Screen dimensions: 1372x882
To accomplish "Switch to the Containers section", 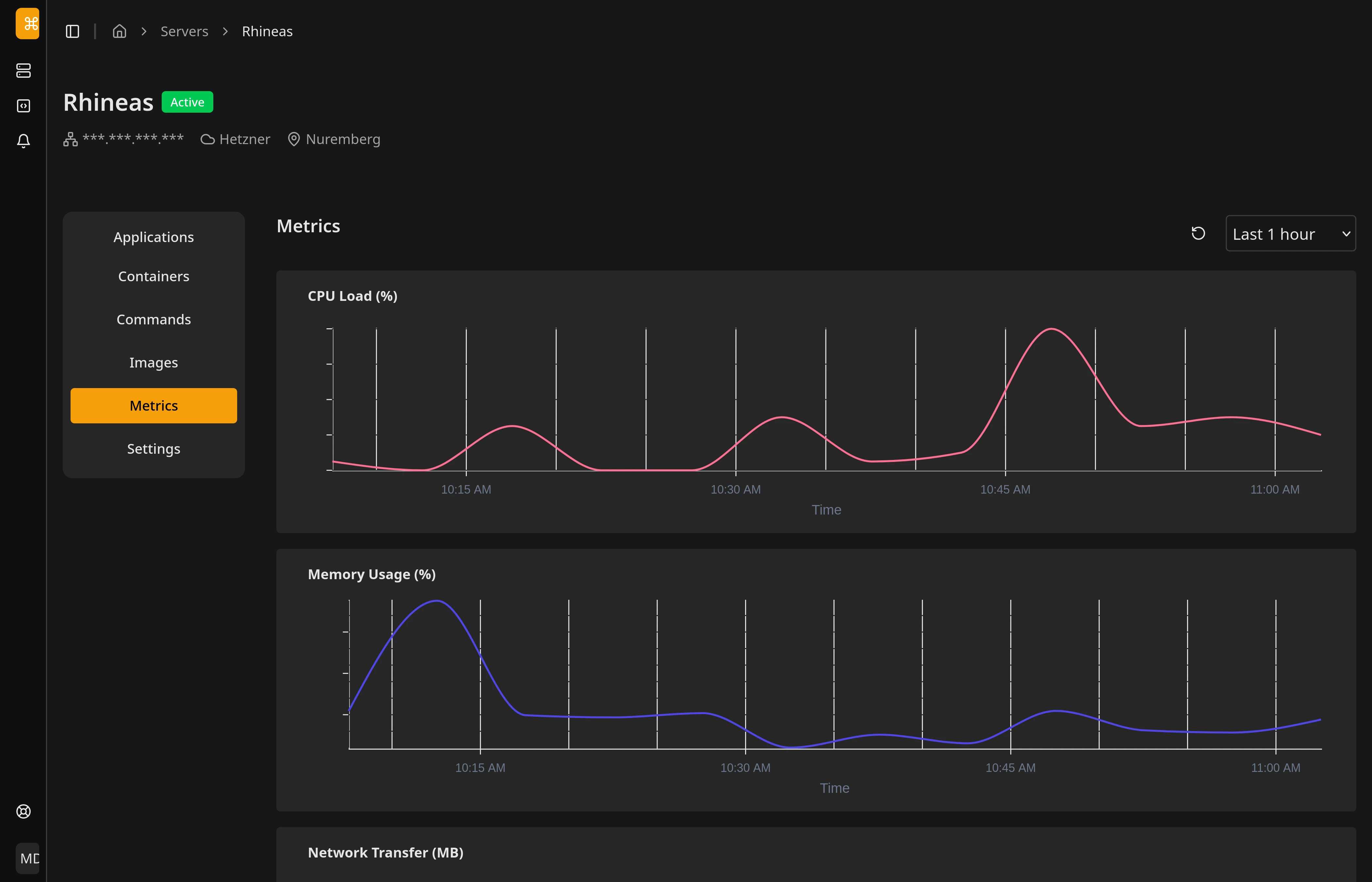I will (x=154, y=276).
